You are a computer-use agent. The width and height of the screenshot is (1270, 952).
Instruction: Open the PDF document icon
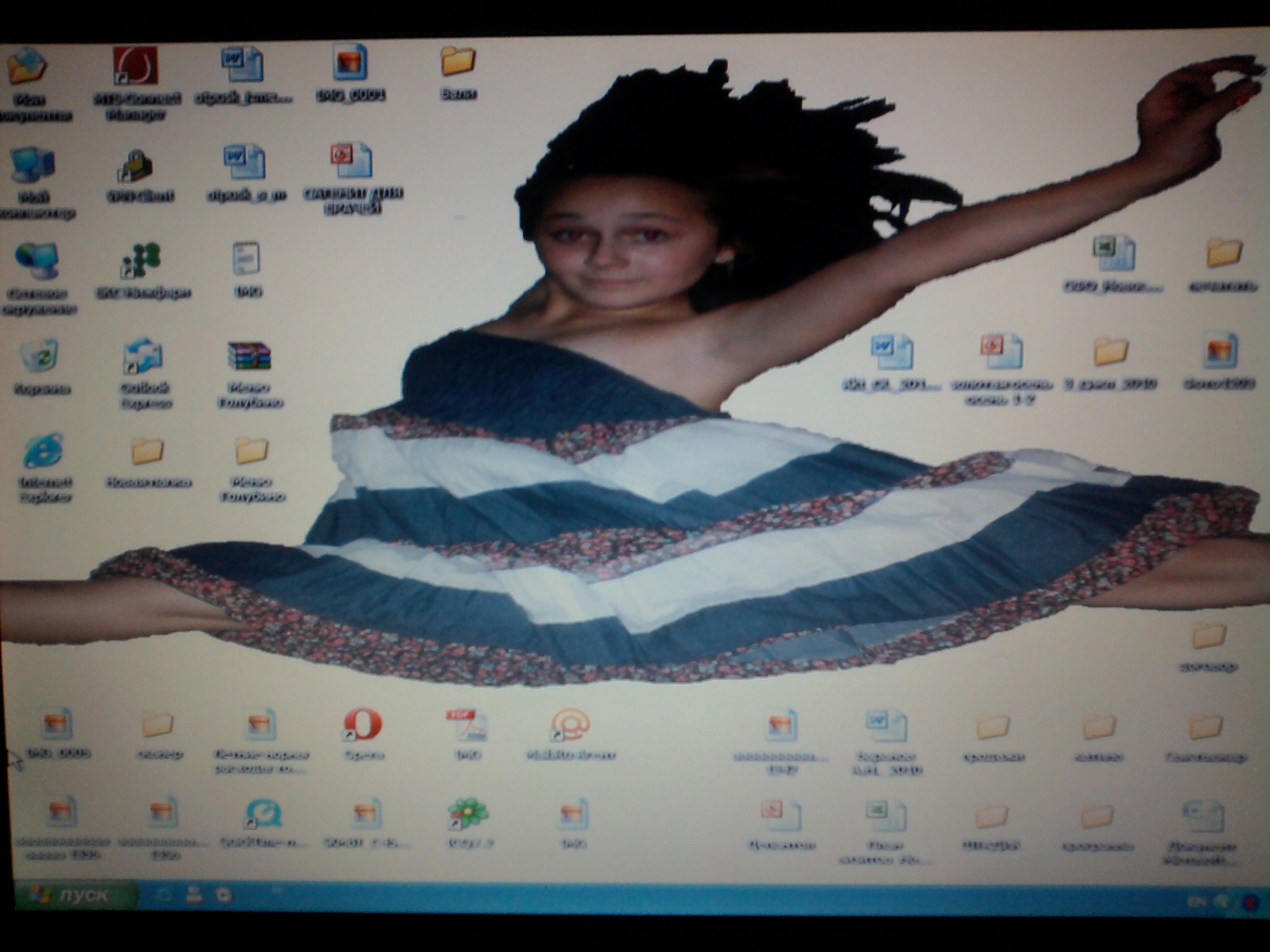click(467, 726)
